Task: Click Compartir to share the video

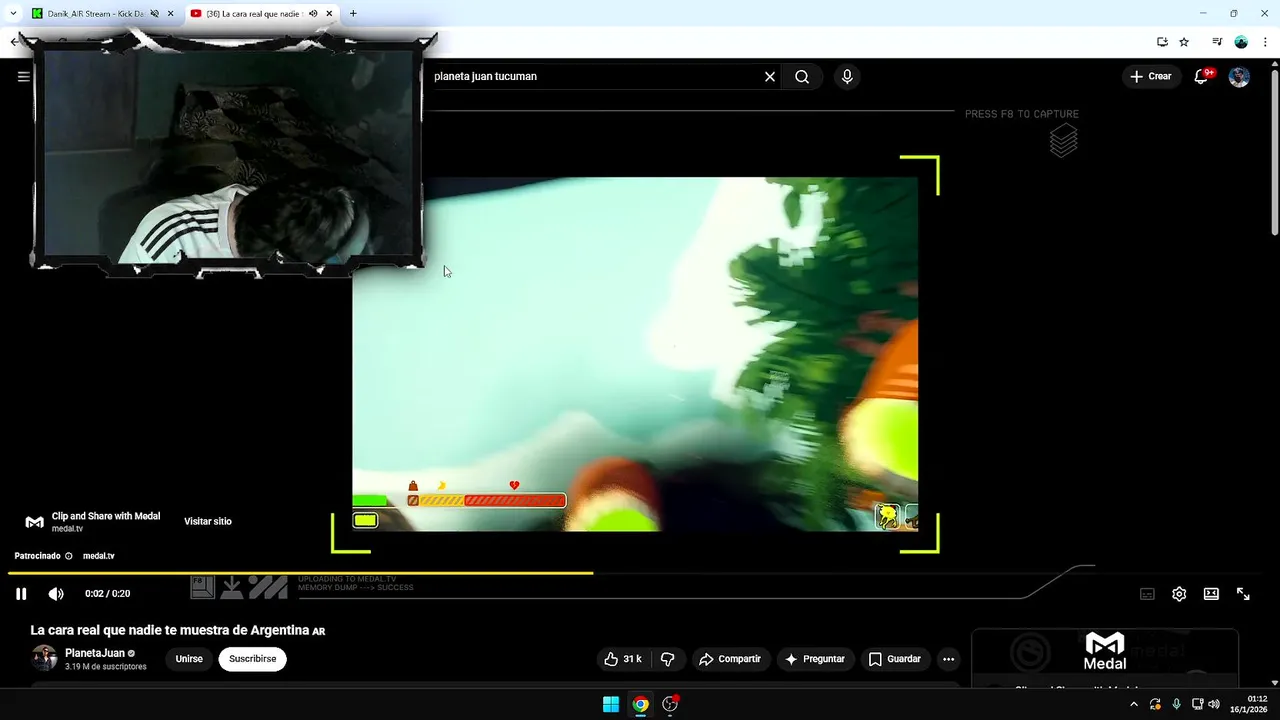Action: [730, 659]
